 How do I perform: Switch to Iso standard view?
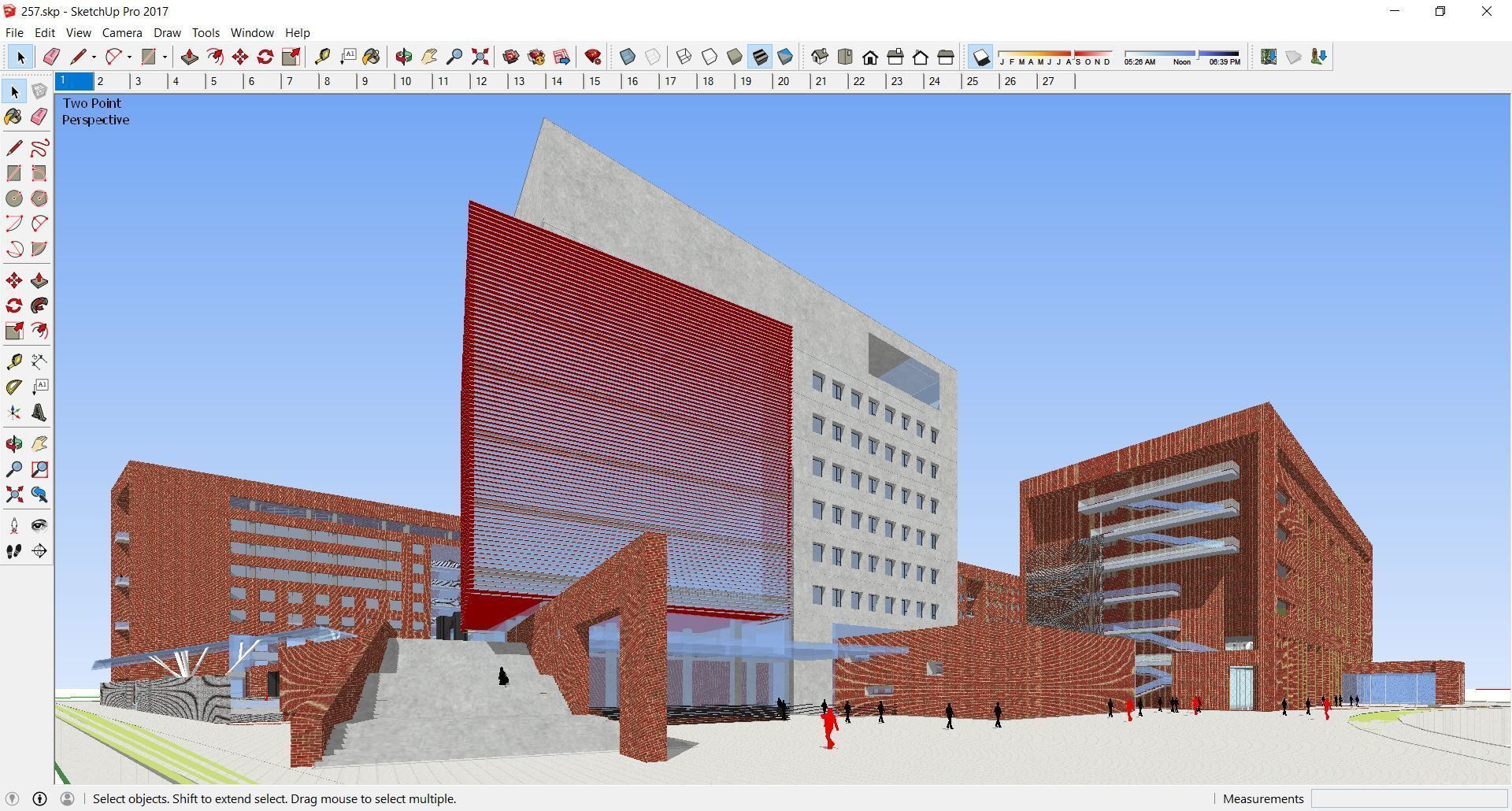coord(820,57)
